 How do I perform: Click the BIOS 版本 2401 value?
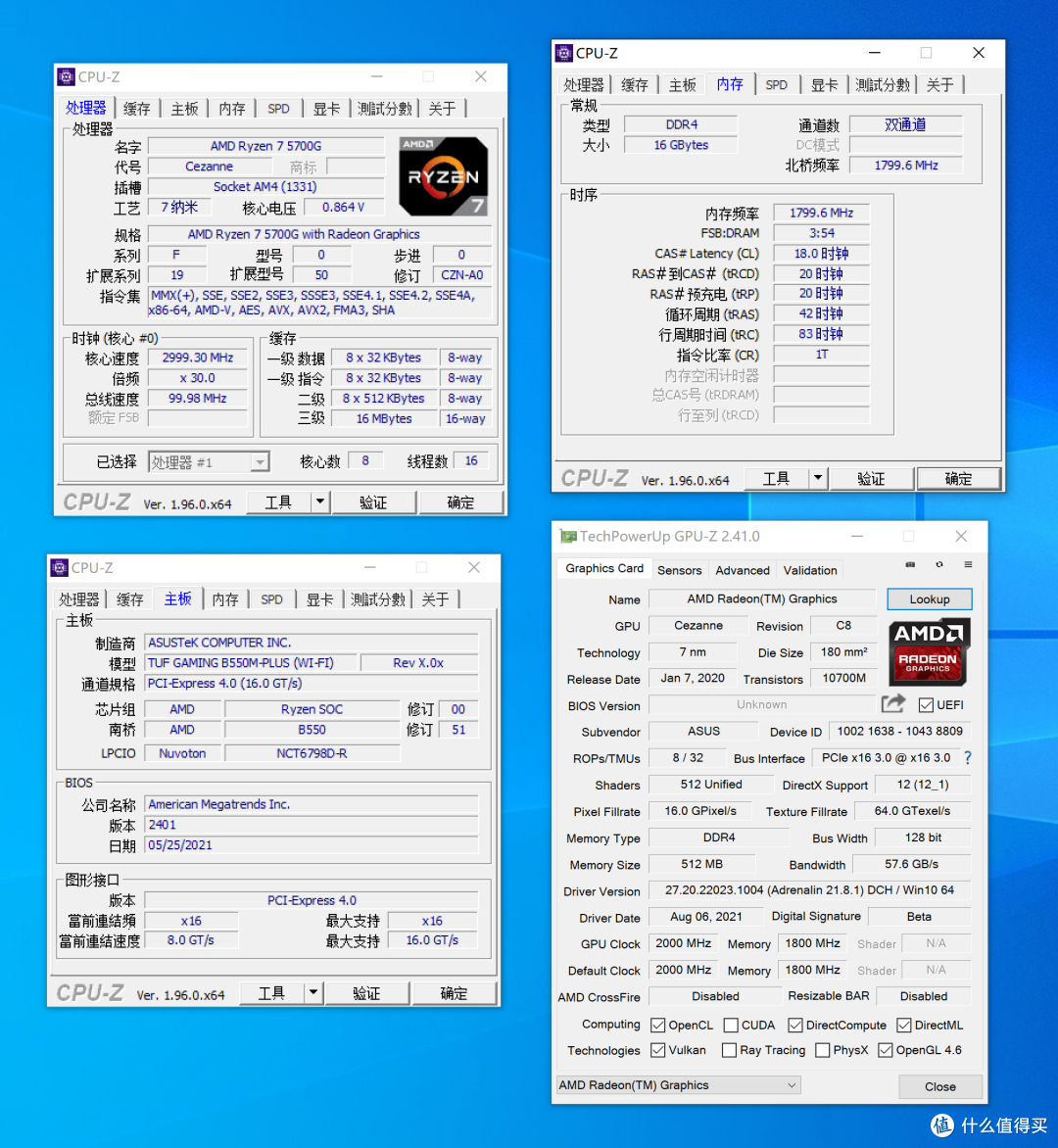pos(312,825)
